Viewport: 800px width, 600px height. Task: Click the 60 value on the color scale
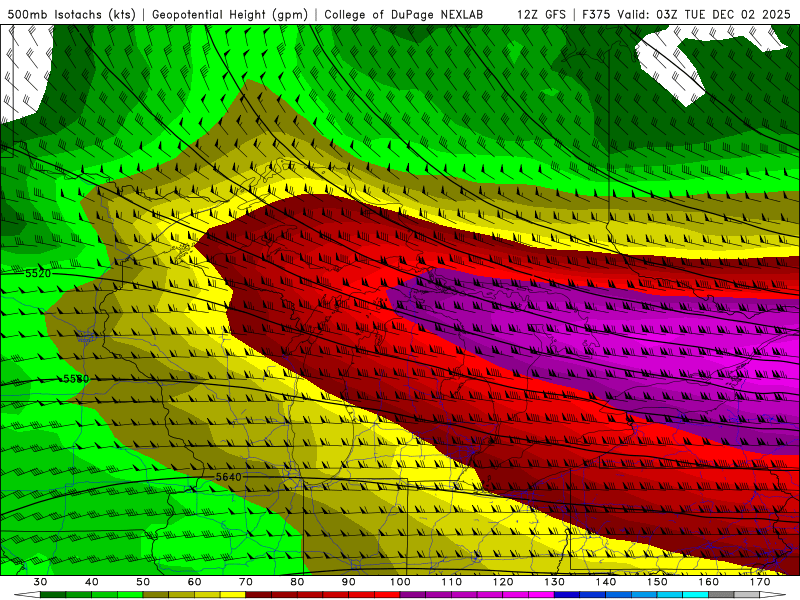pos(194,582)
